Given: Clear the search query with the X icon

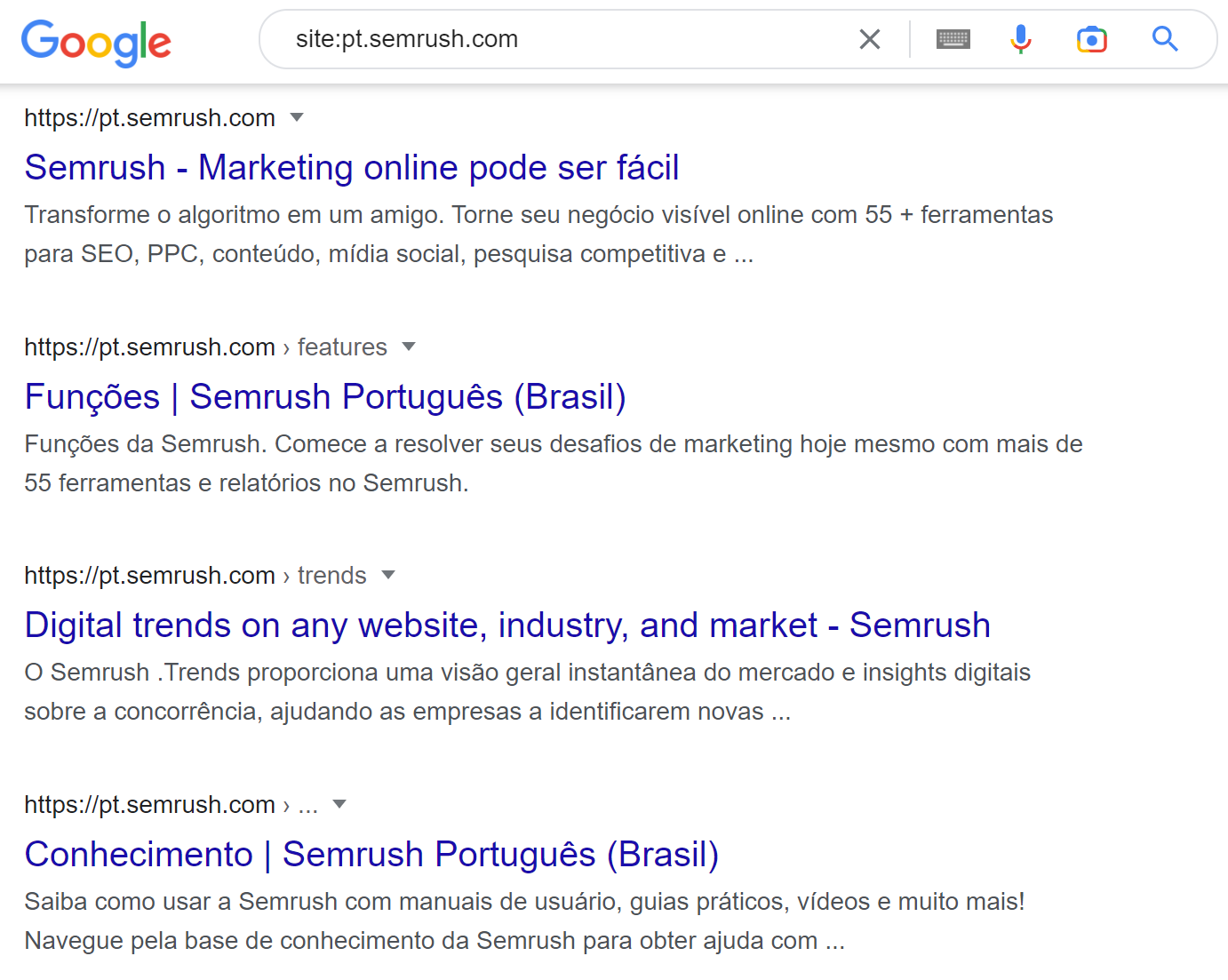Looking at the screenshot, I should 869,39.
